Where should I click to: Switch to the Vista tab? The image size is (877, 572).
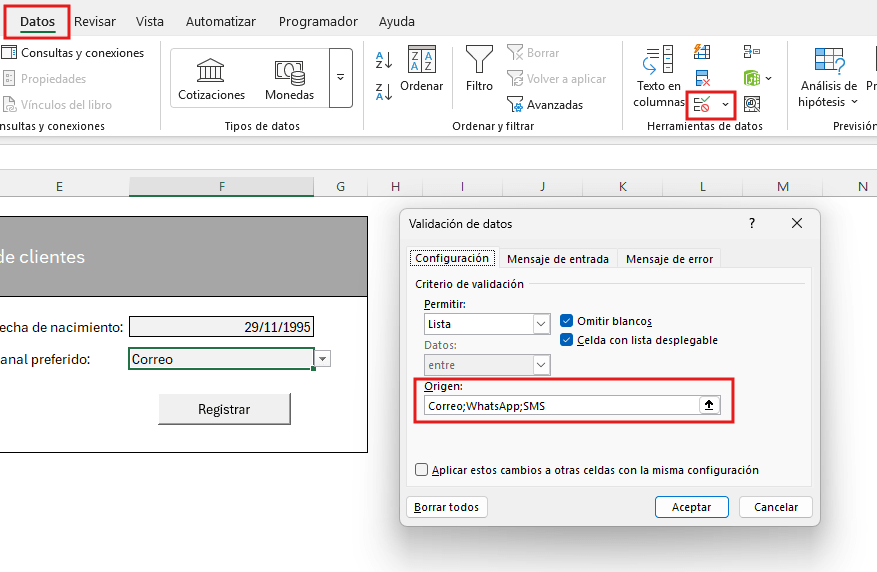[x=150, y=21]
